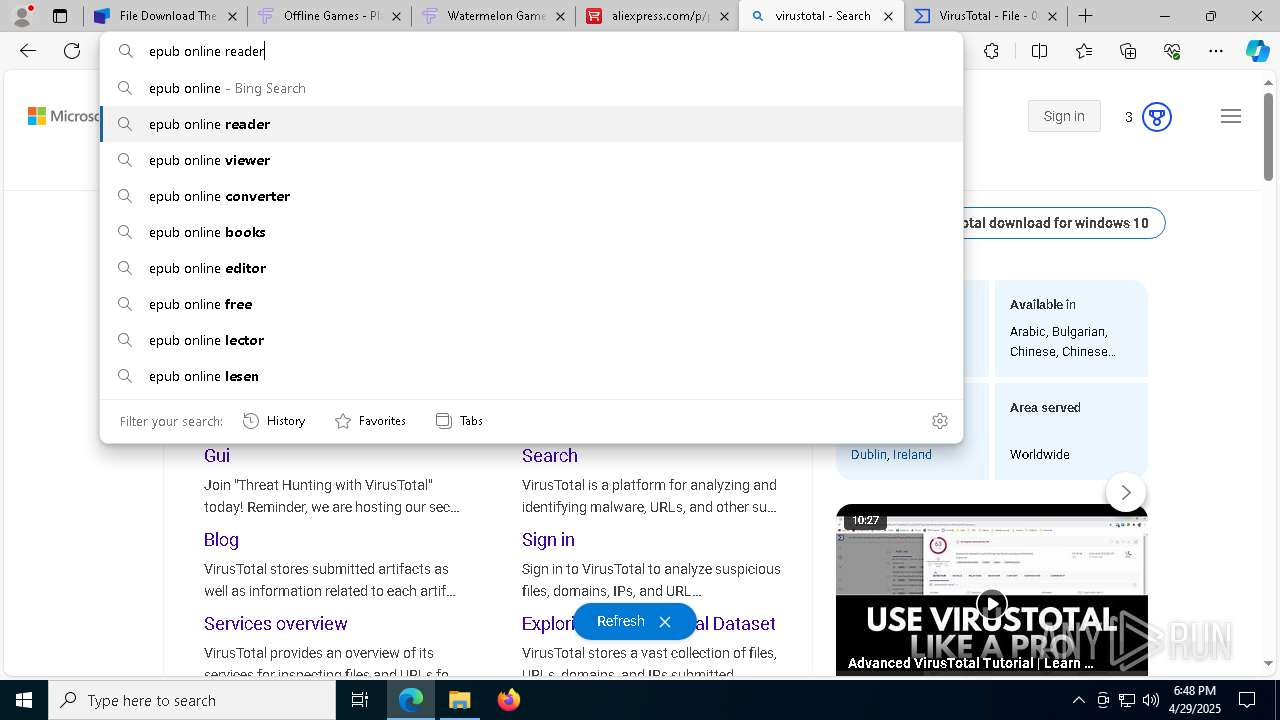
Task: Show next carousel card arrow
Action: (1126, 492)
